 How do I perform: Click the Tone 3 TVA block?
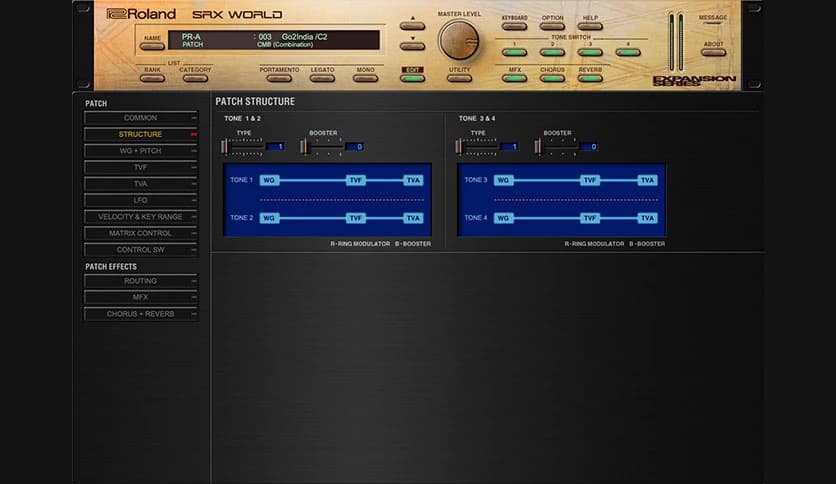click(647, 180)
